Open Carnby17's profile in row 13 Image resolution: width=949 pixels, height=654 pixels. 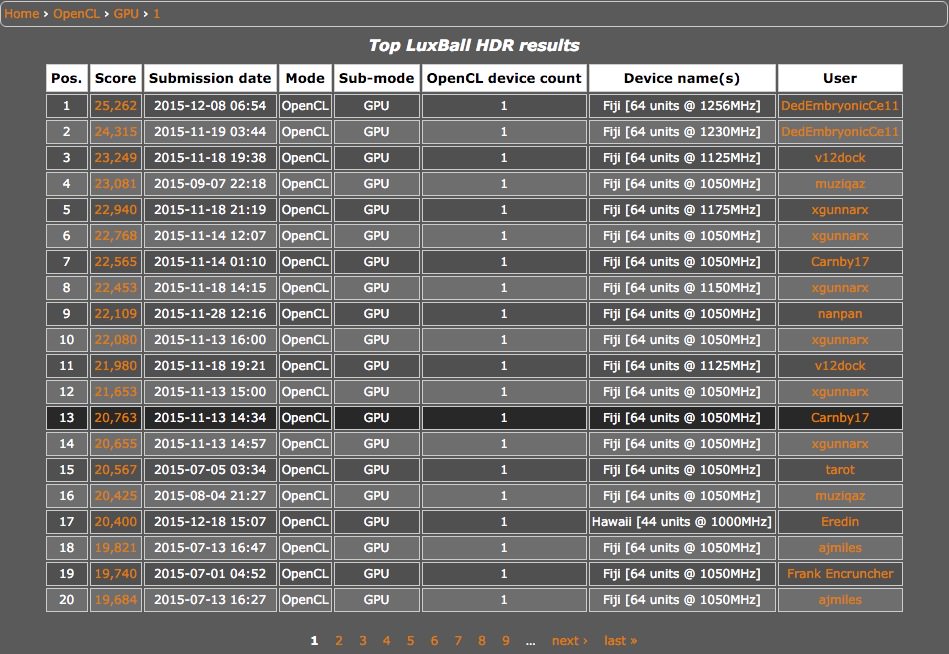[x=840, y=417]
